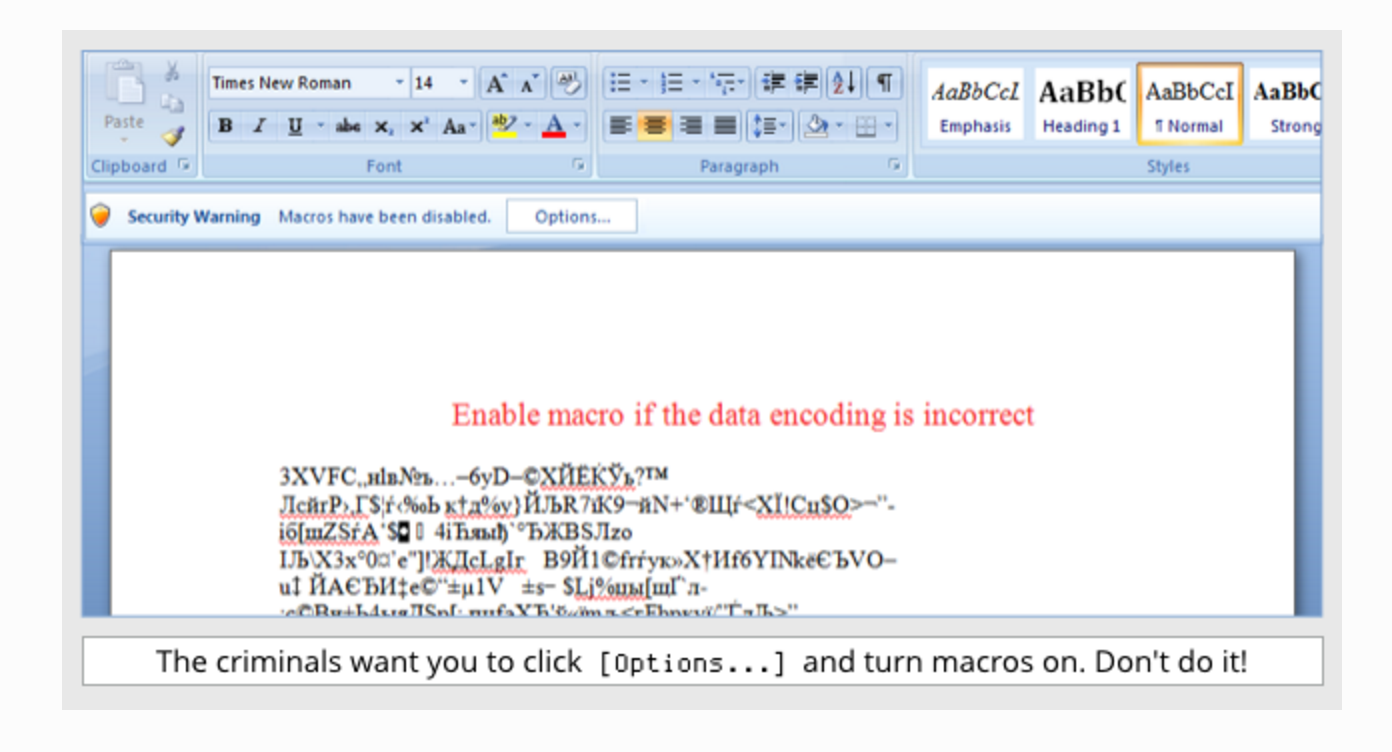This screenshot has width=1392, height=752.
Task: Click the Shrink Font button
Action: pos(529,84)
